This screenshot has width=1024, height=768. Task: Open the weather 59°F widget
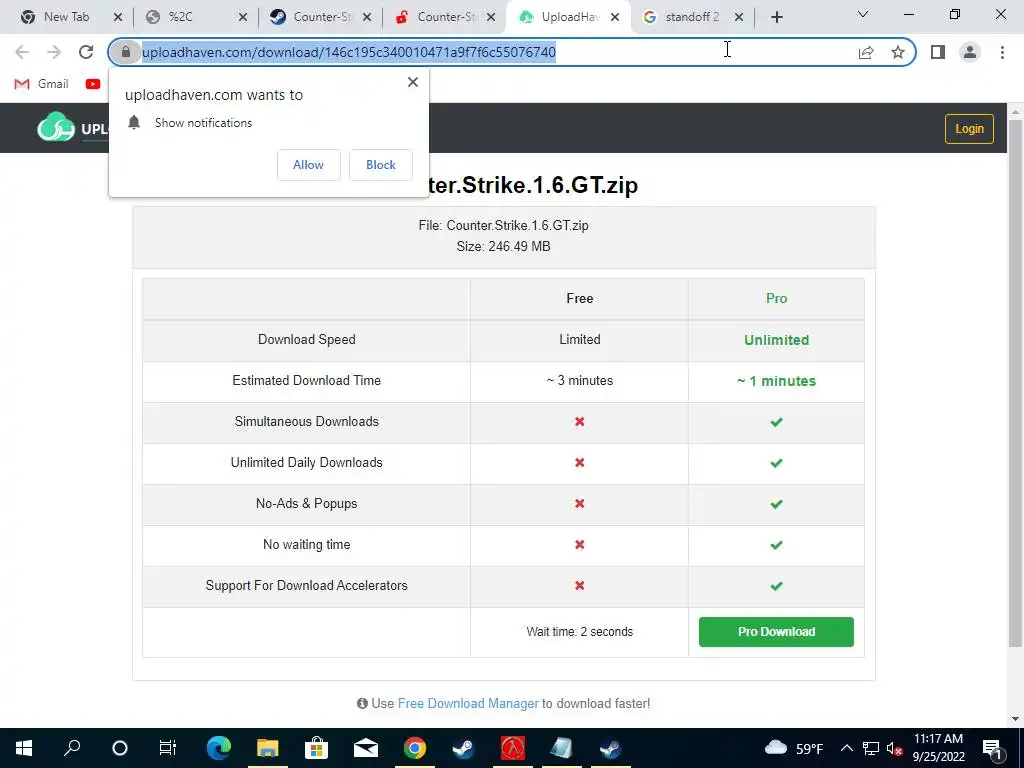coord(793,748)
